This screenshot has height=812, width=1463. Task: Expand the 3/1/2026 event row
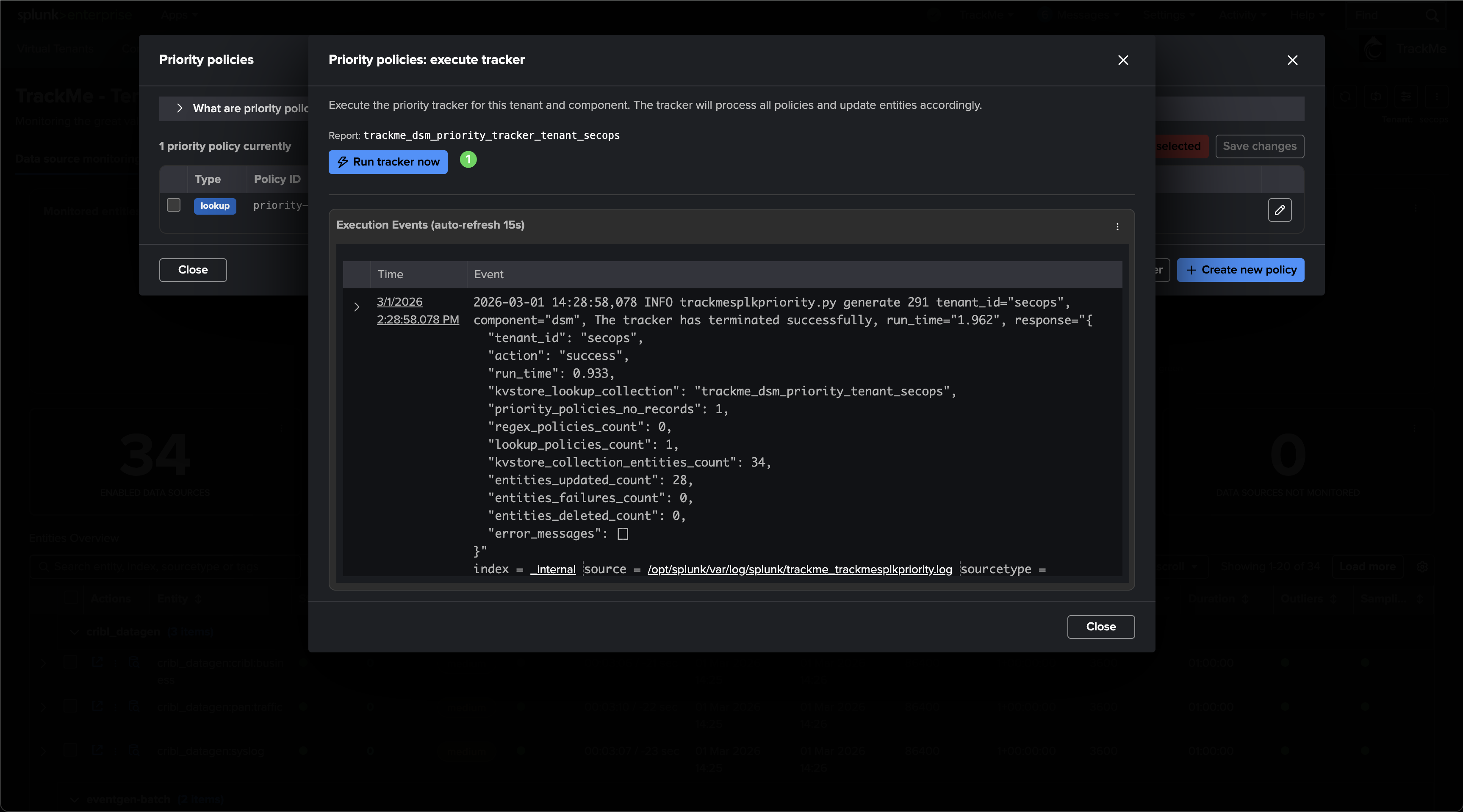357,307
